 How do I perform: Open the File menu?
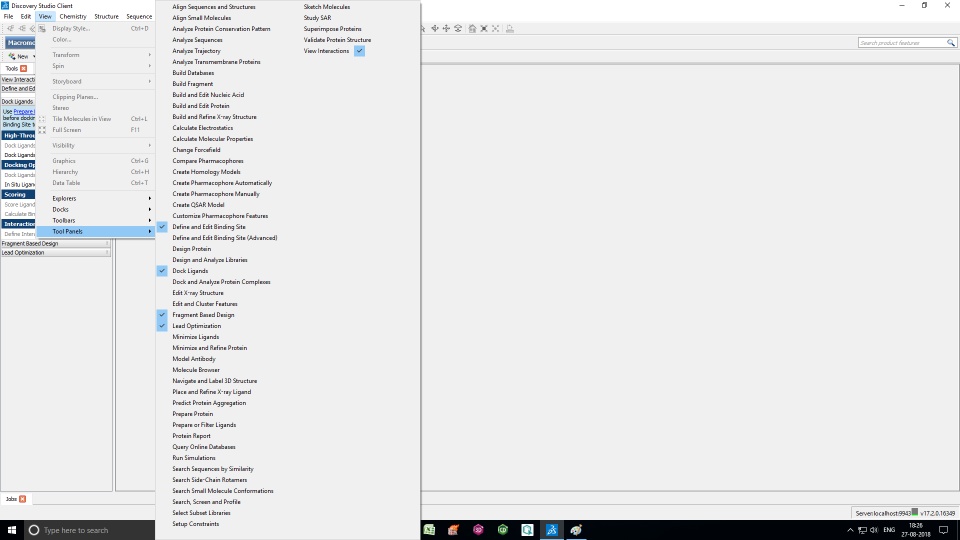click(9, 17)
